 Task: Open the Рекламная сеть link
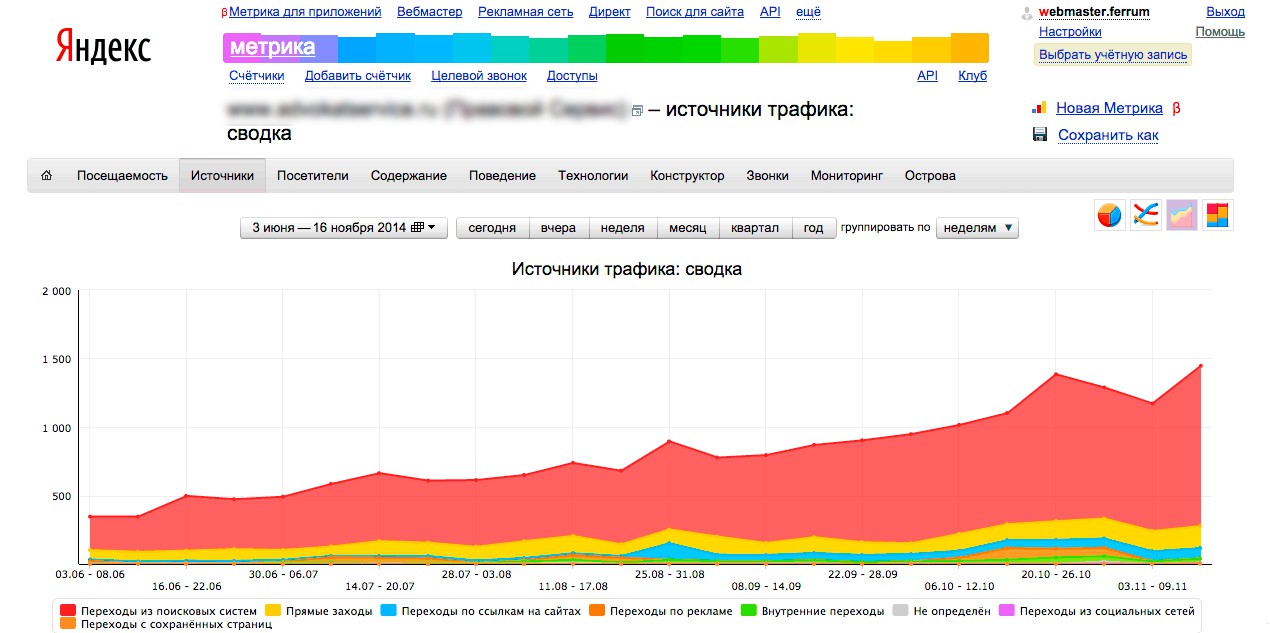point(526,12)
